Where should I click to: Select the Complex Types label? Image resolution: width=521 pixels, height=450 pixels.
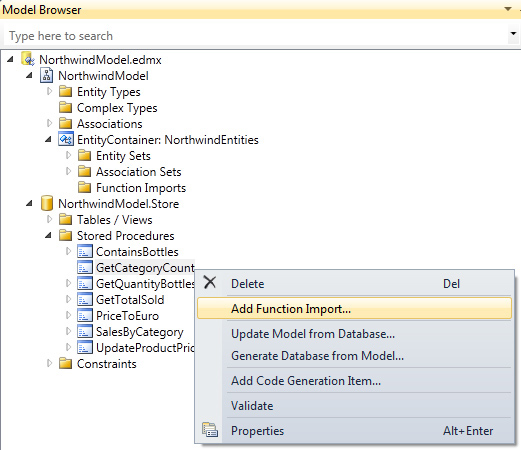tap(117, 108)
